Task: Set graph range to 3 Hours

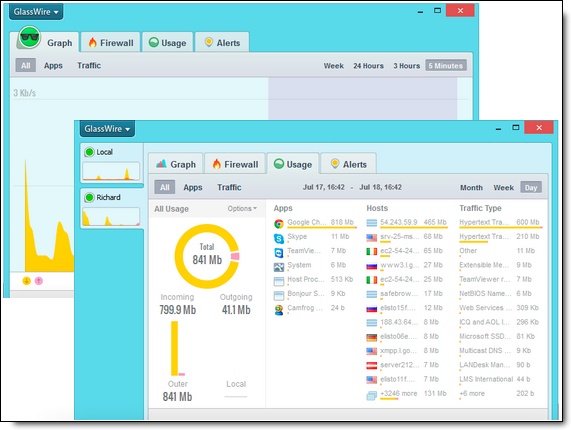Action: (x=406, y=66)
